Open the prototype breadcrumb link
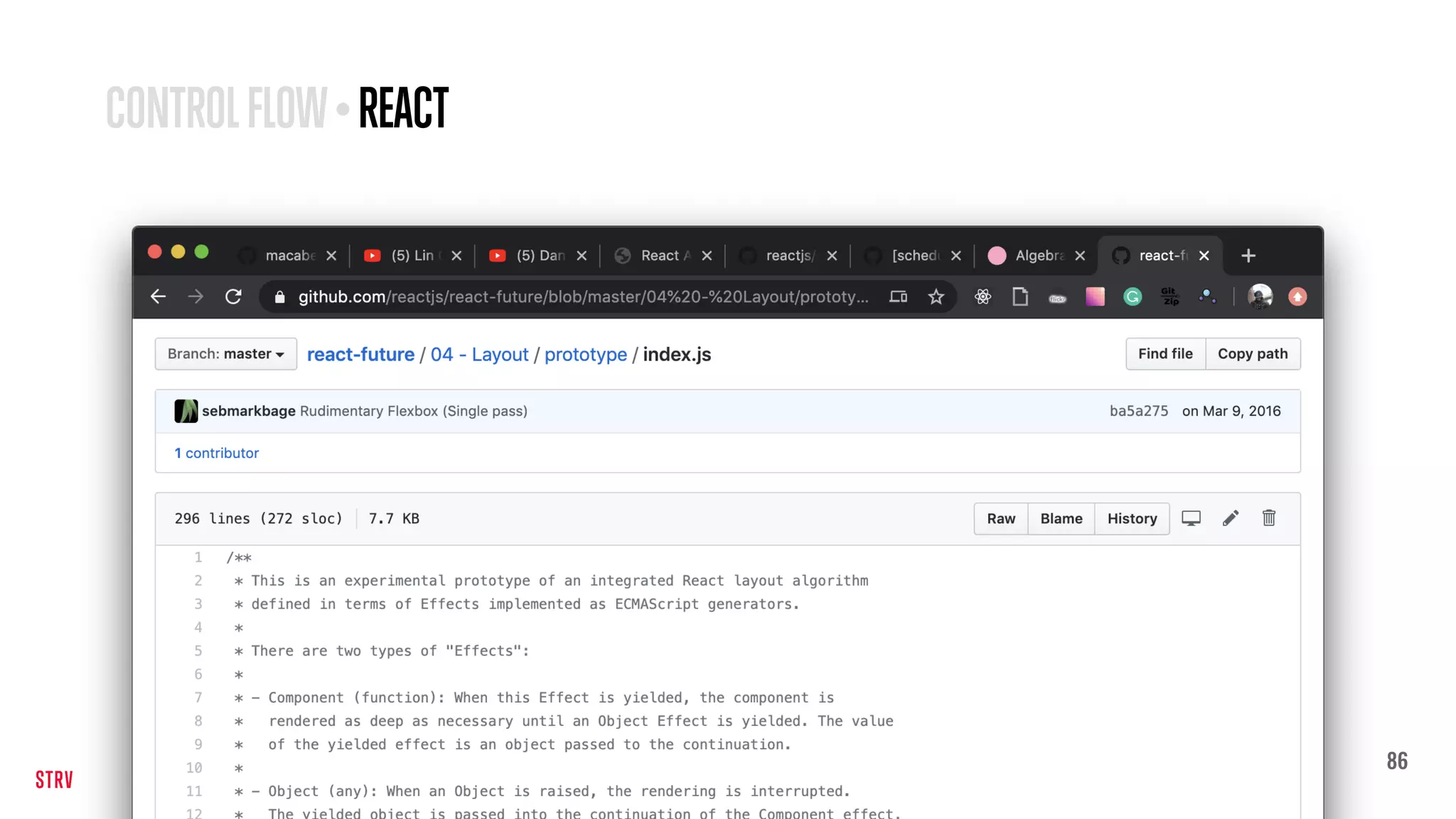1456x819 pixels. click(x=586, y=354)
